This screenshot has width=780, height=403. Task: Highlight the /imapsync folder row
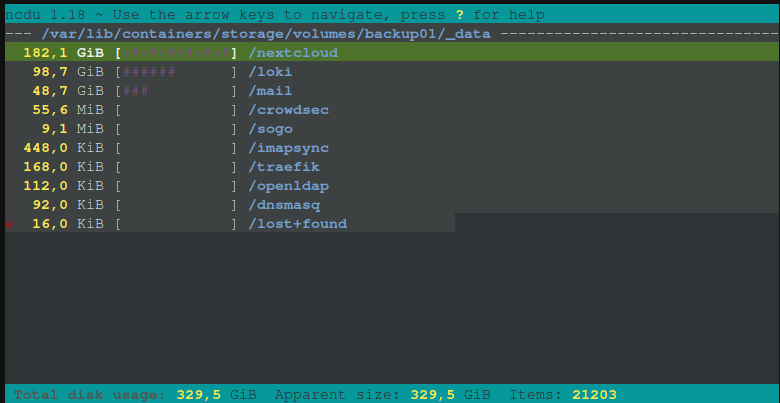(x=289, y=148)
